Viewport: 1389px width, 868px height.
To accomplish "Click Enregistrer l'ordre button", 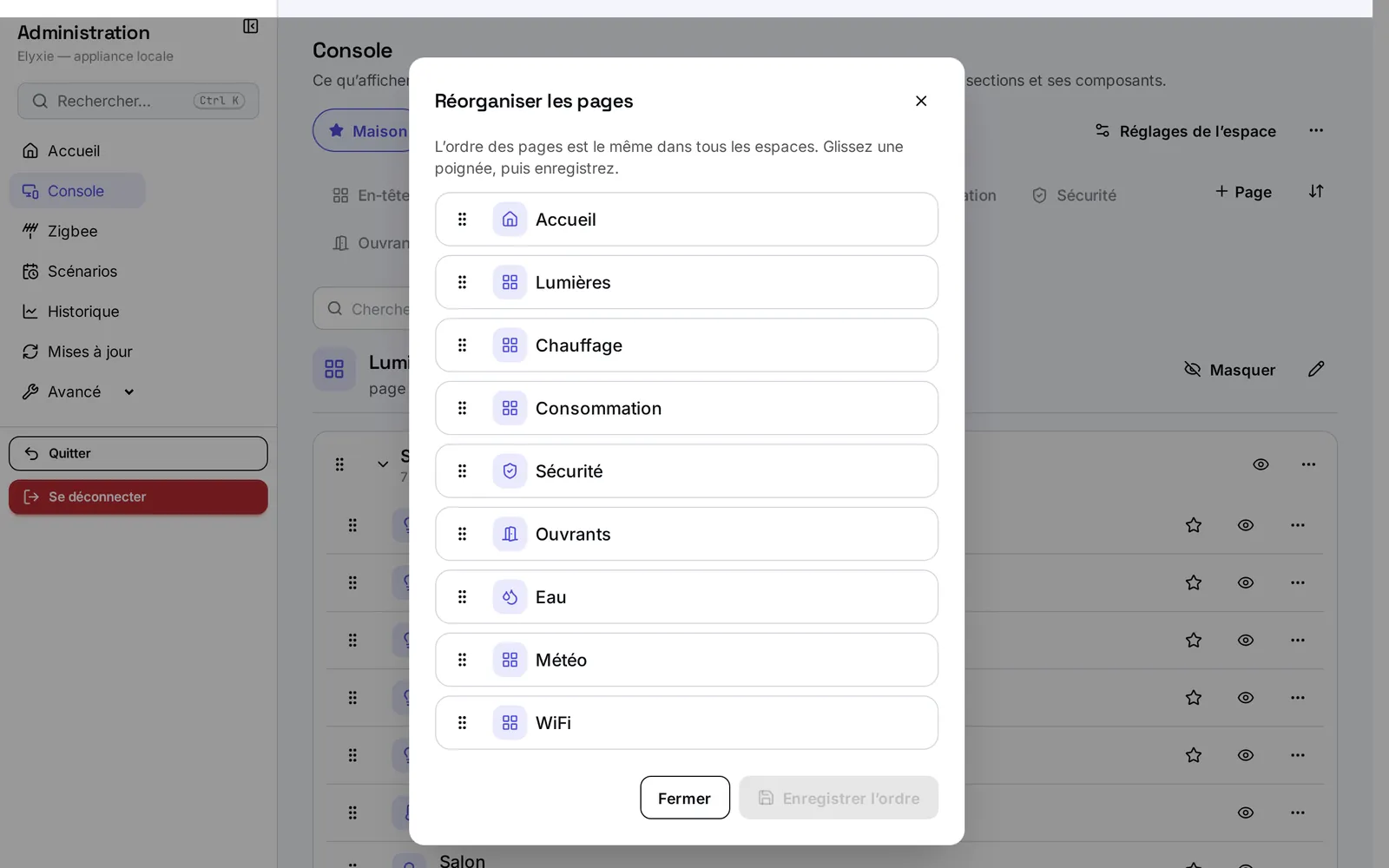I will 839,798.
